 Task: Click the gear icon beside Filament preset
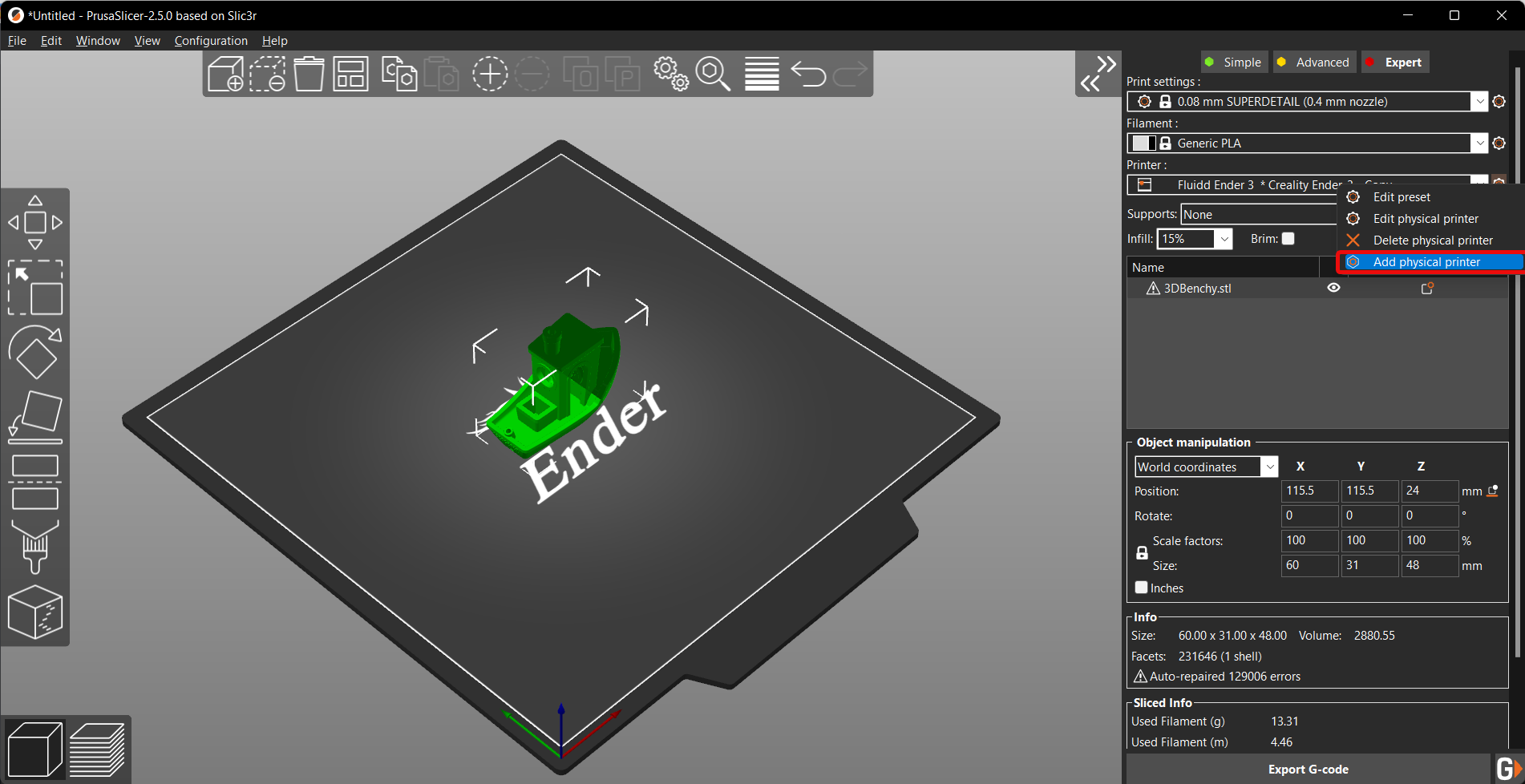[x=1499, y=143]
